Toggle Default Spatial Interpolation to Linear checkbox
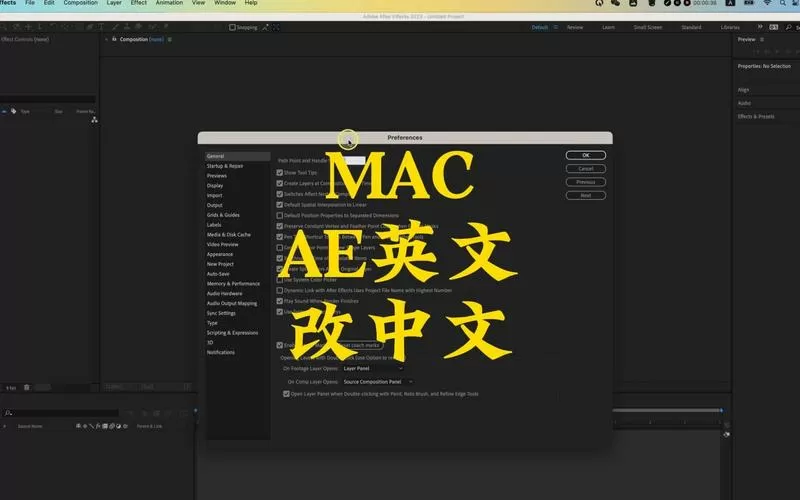 (x=280, y=205)
